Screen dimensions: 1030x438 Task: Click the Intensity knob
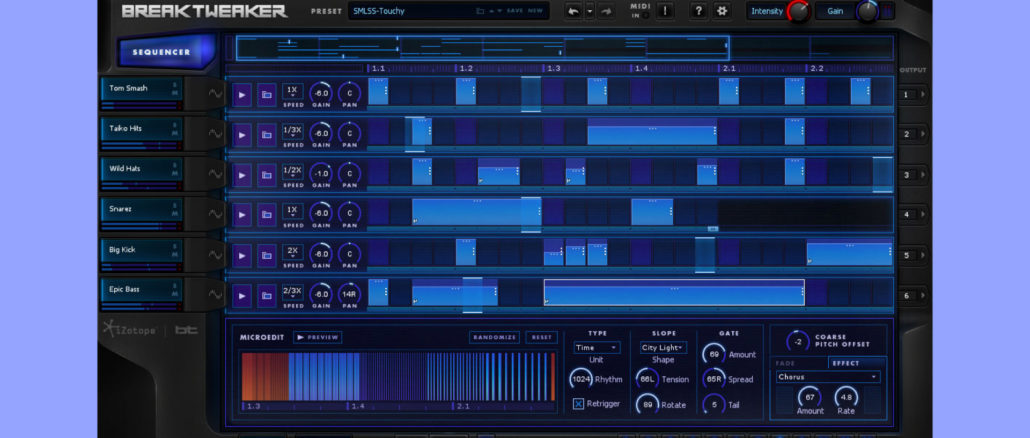(799, 11)
